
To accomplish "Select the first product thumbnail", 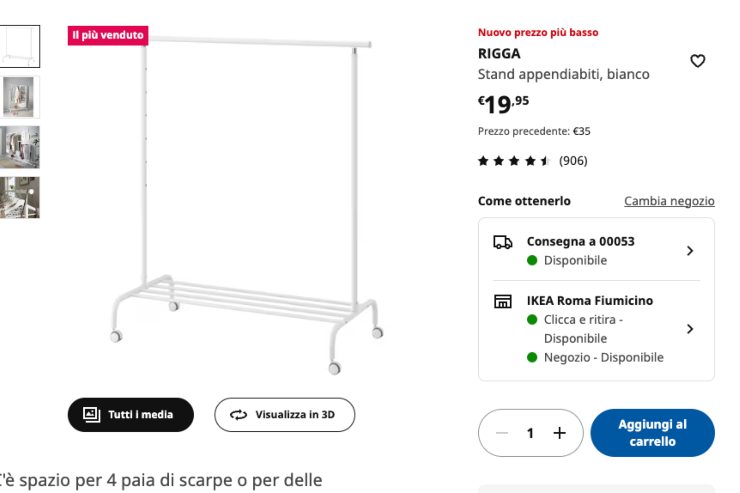I will click(20, 46).
